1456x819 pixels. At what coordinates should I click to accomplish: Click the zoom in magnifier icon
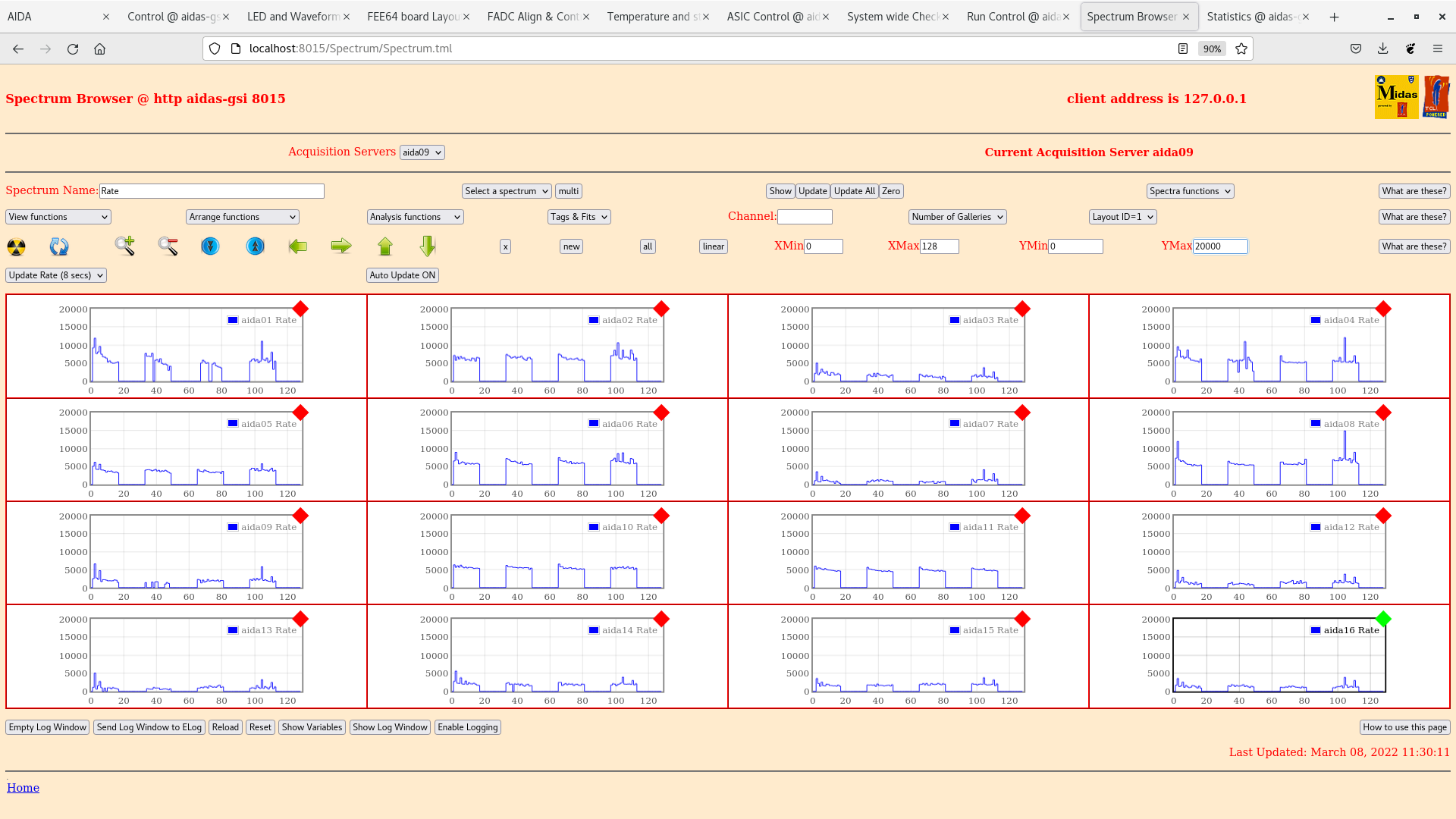pyautogui.click(x=125, y=246)
